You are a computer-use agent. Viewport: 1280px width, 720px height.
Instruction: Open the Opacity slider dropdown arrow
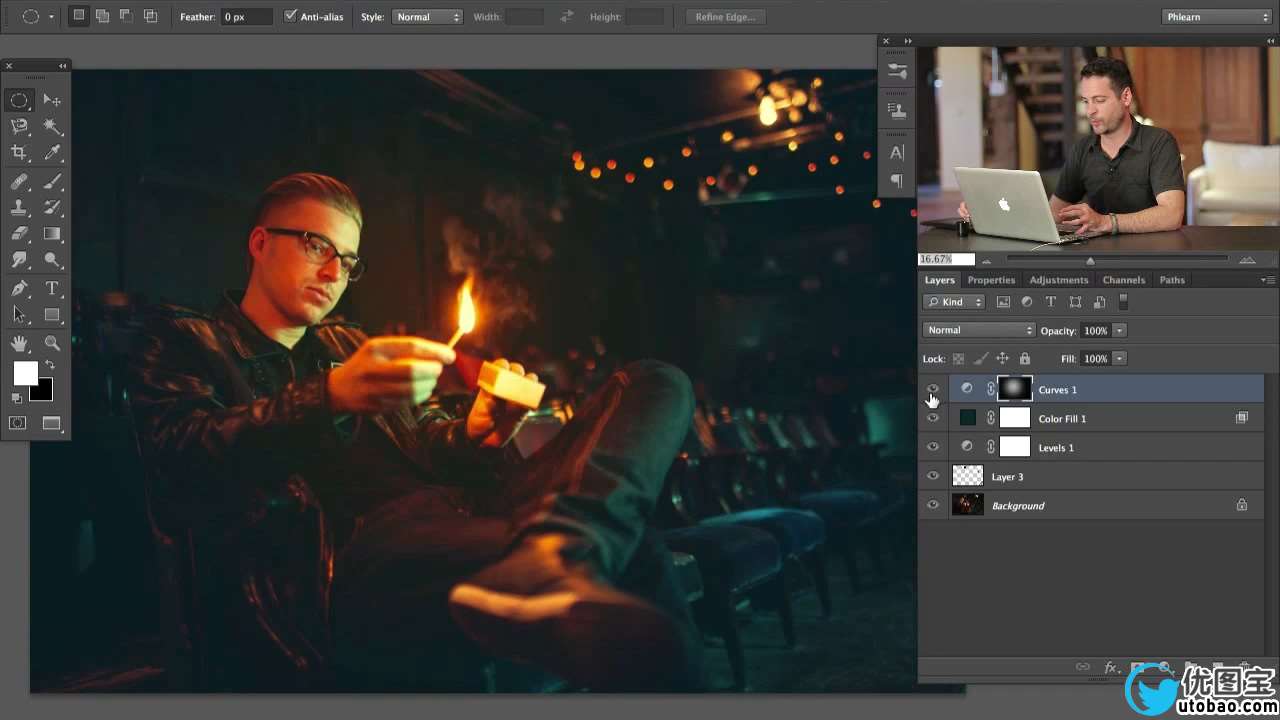pyautogui.click(x=1120, y=330)
